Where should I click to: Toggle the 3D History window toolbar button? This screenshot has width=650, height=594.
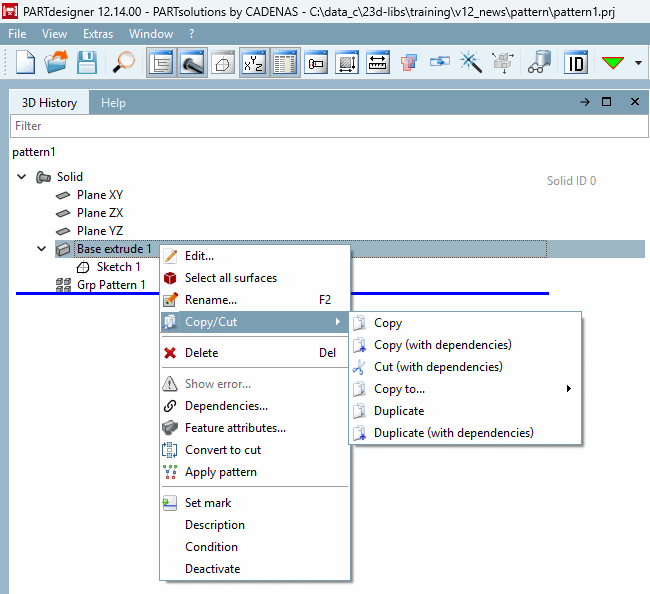tap(161, 63)
